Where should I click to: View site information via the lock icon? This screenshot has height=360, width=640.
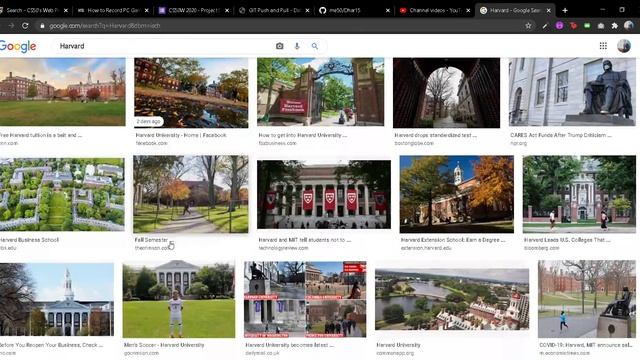[x=42, y=26]
